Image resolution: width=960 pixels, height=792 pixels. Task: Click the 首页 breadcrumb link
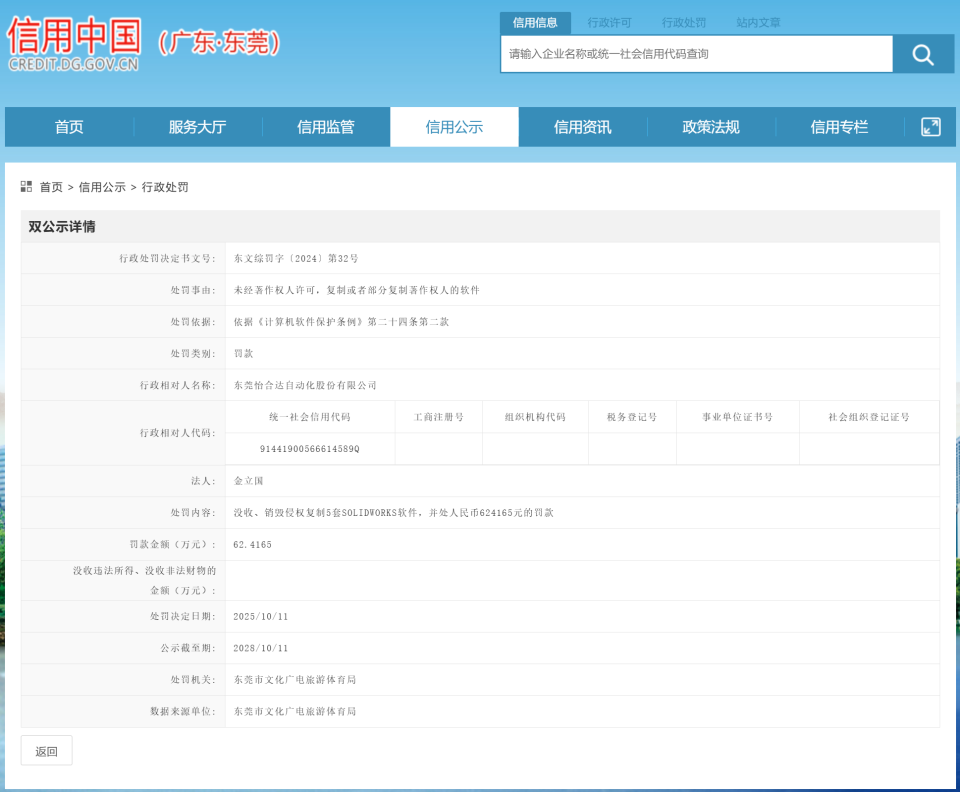[x=52, y=187]
